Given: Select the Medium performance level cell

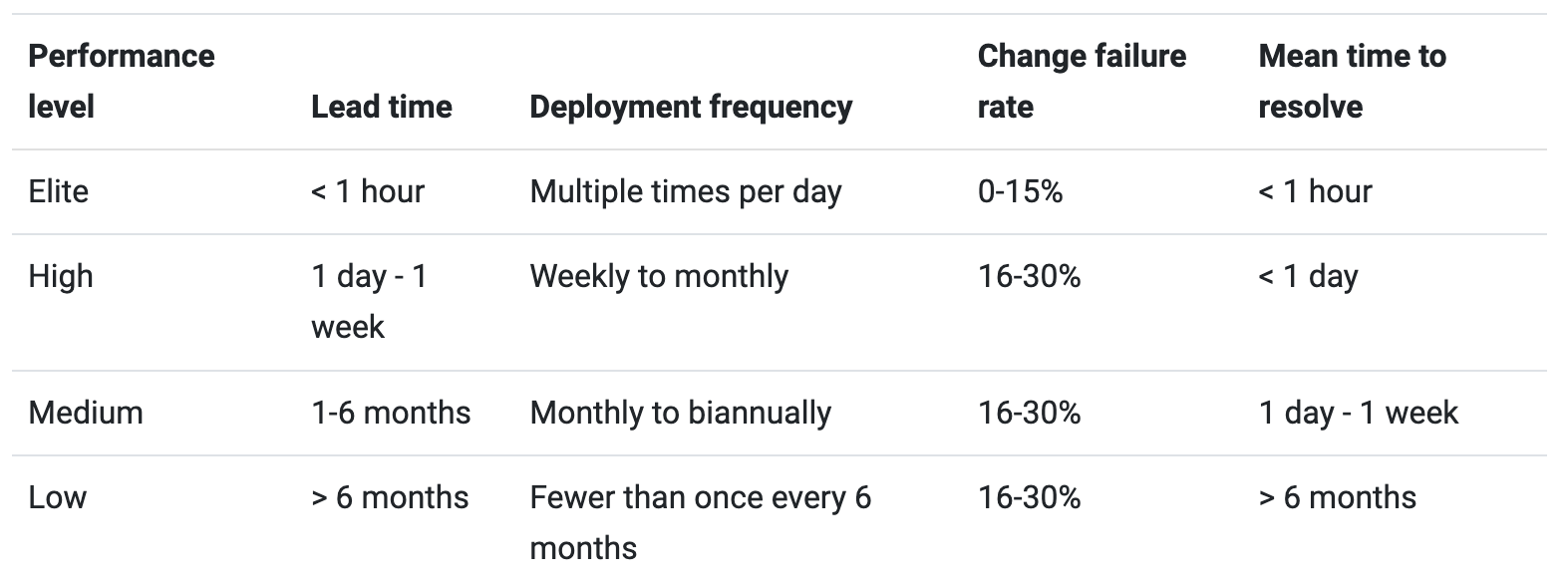Looking at the screenshot, I should [86, 413].
